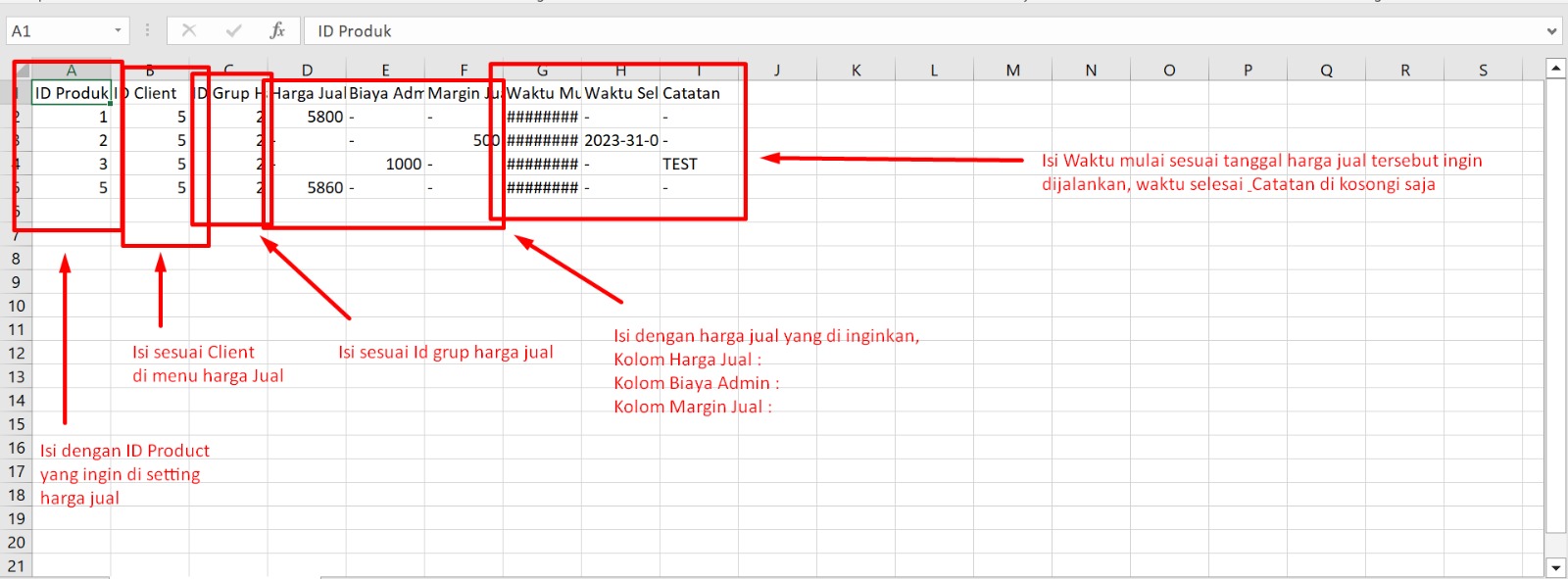
Task: Select column M header
Action: (x=1012, y=71)
